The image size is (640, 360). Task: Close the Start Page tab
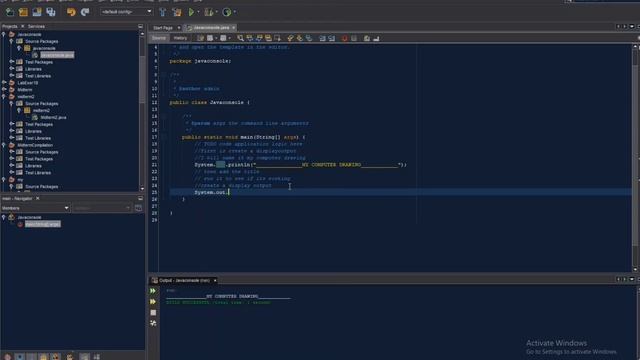[178, 28]
